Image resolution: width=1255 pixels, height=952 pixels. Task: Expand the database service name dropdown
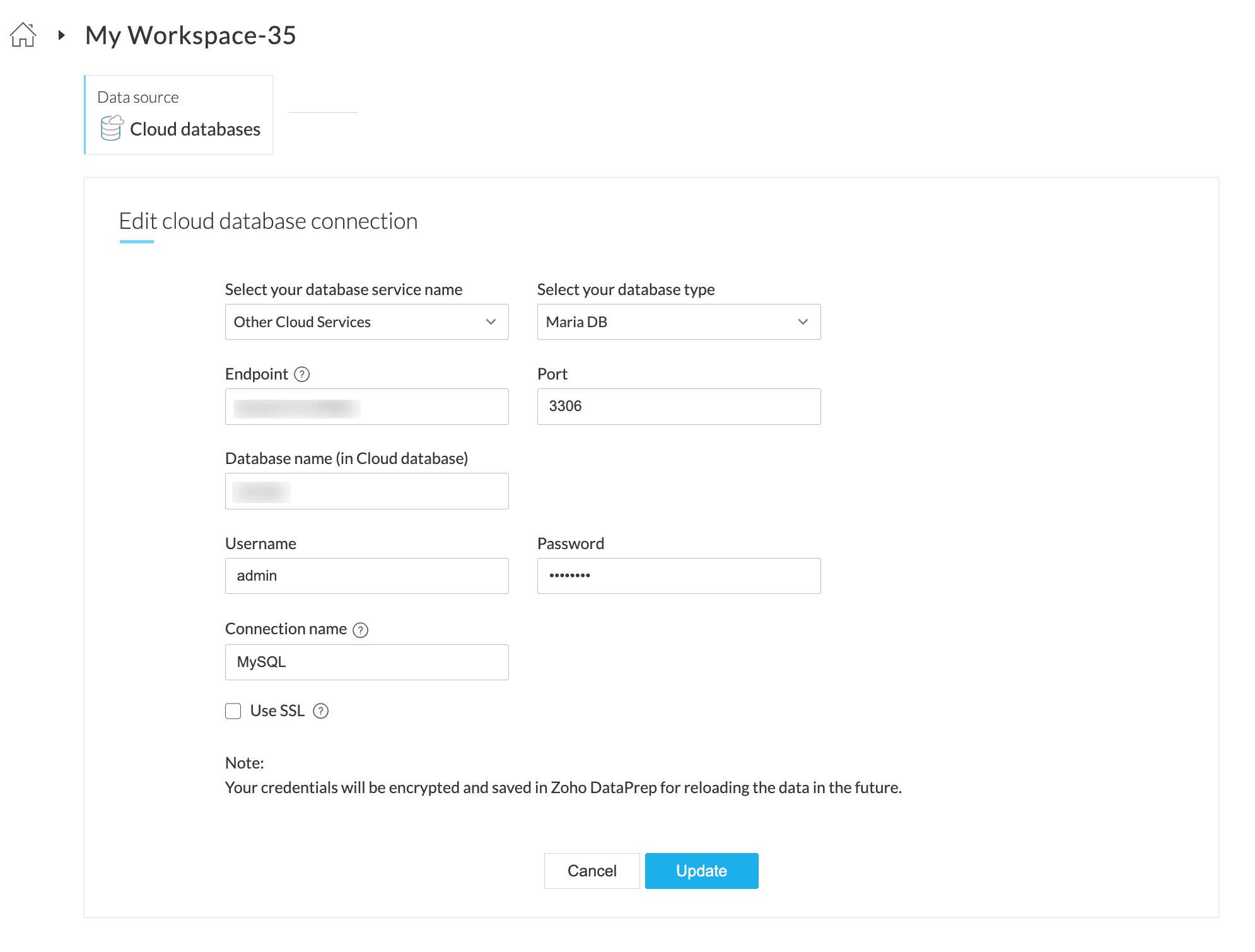click(x=366, y=322)
